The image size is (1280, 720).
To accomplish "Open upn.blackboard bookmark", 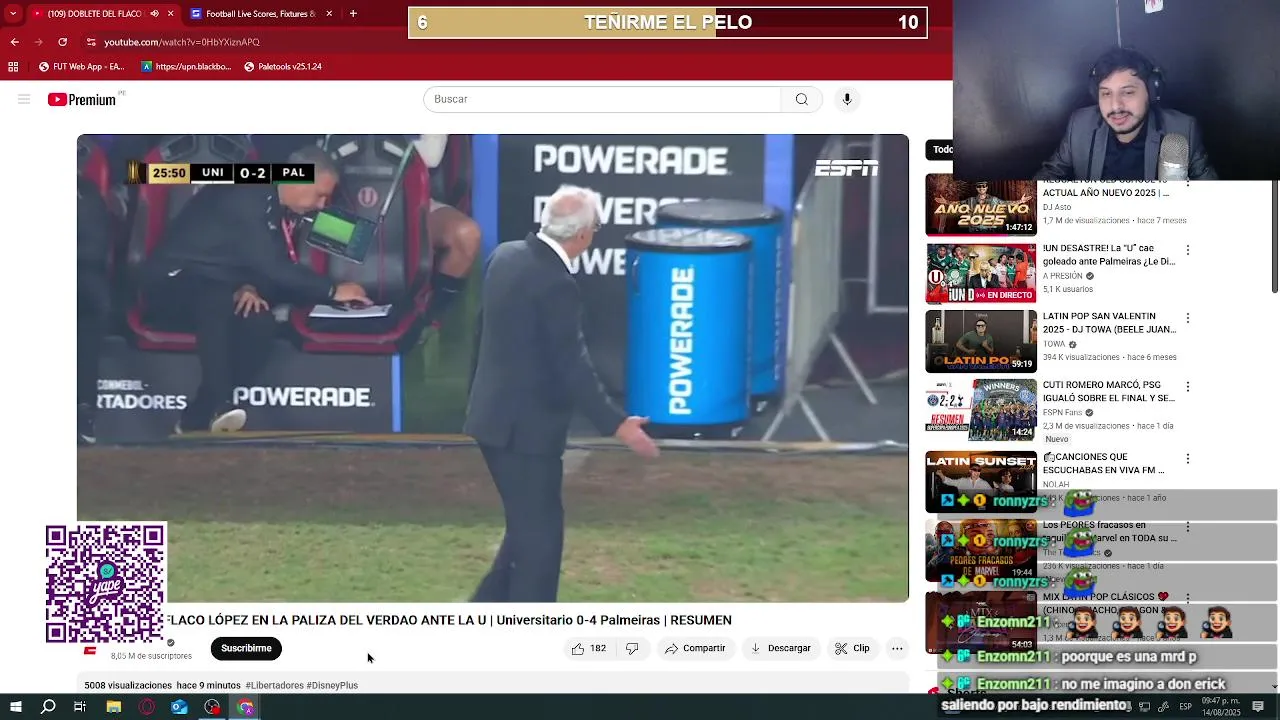I will pyautogui.click(x=185, y=67).
